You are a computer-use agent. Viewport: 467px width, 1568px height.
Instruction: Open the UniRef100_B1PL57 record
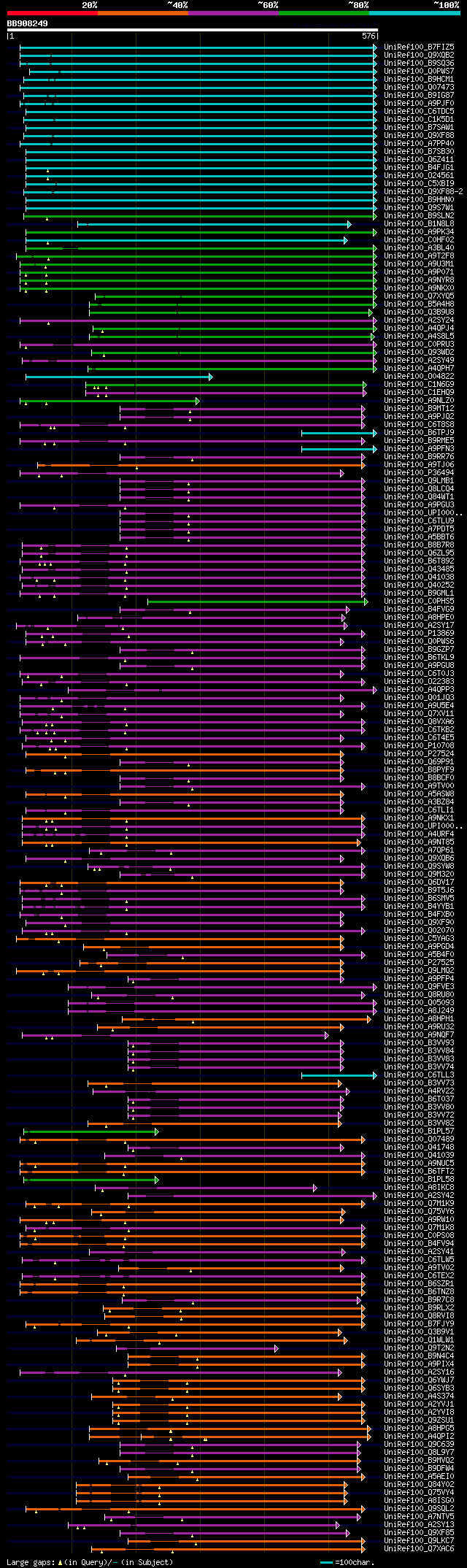[419, 1131]
